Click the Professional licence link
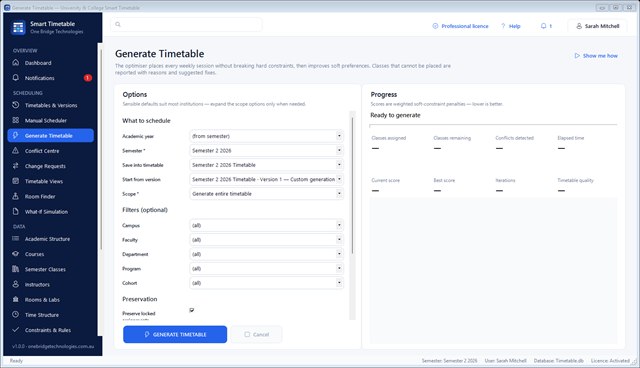640x368 pixels. click(460, 26)
